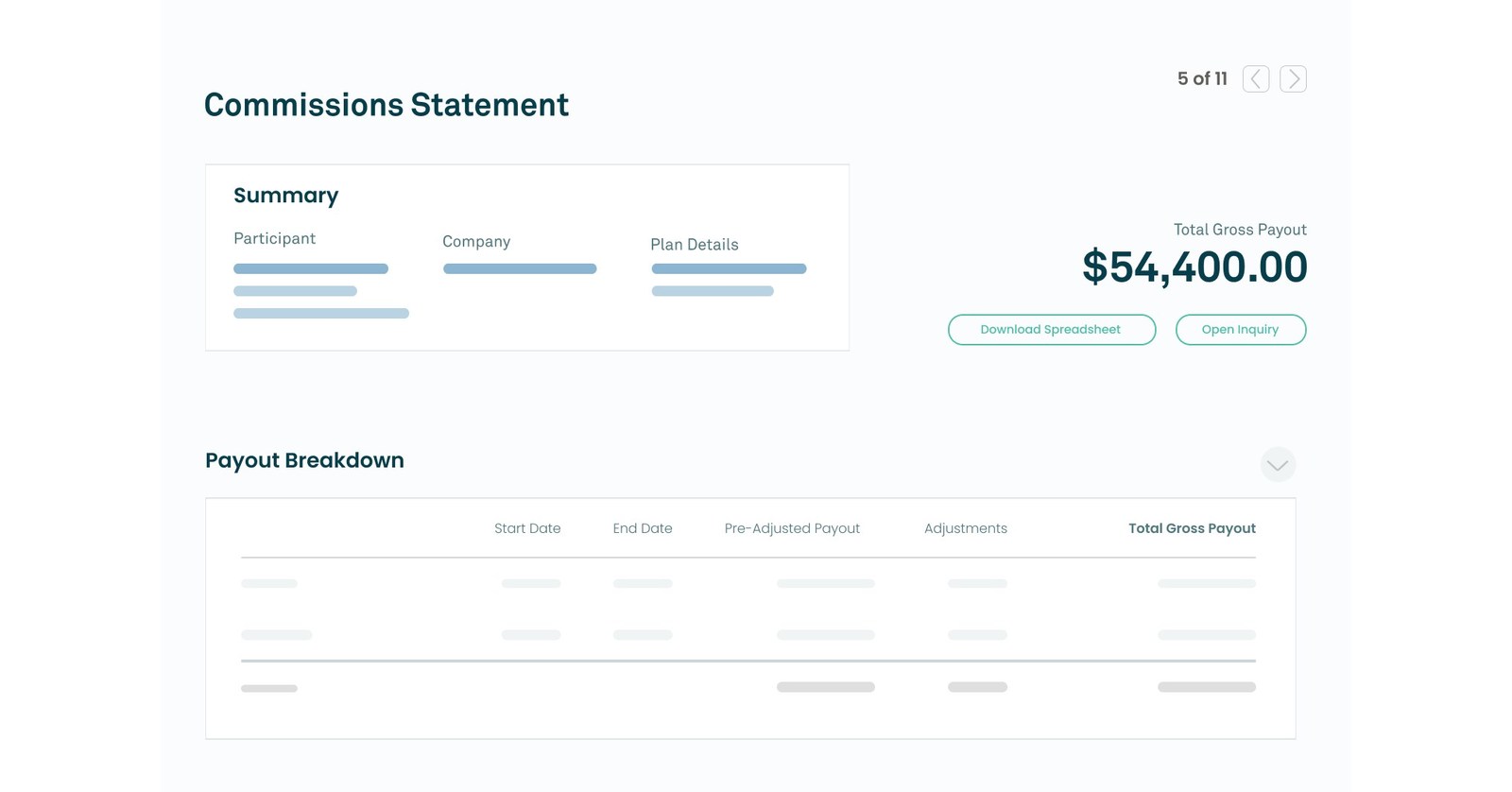Click the Download Spreadsheet button
This screenshot has height=792, width=1512.
point(1051,329)
